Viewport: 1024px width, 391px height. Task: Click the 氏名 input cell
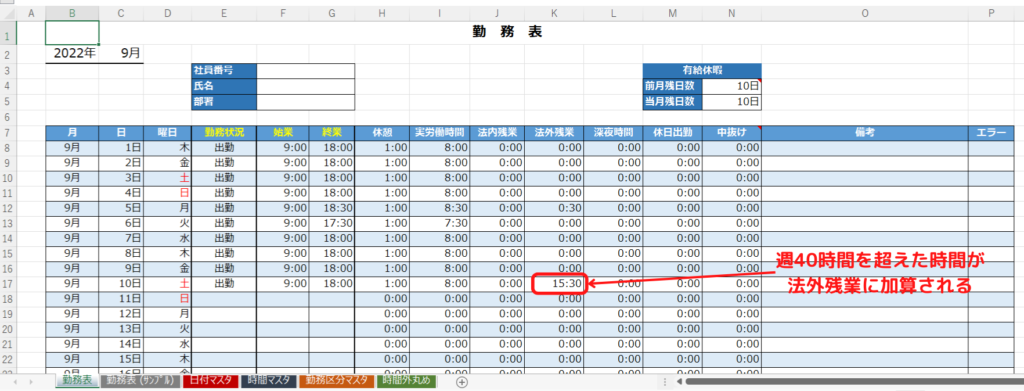coord(306,86)
